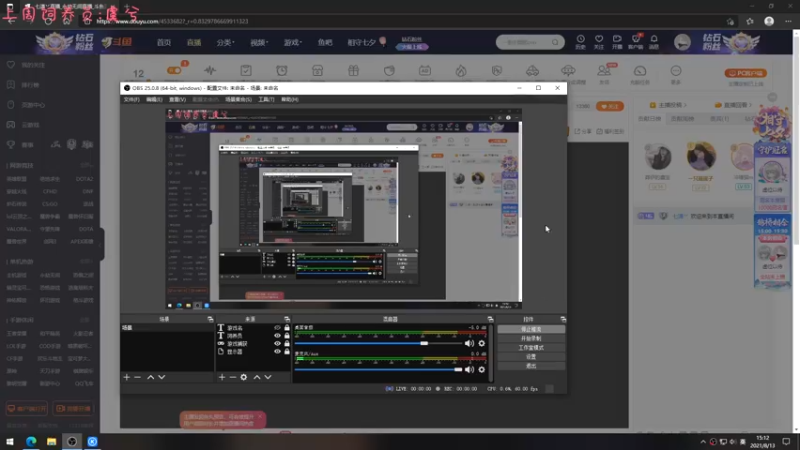Open source properties with the gear icon
Viewport: 800px width, 450px height.
coord(244,377)
